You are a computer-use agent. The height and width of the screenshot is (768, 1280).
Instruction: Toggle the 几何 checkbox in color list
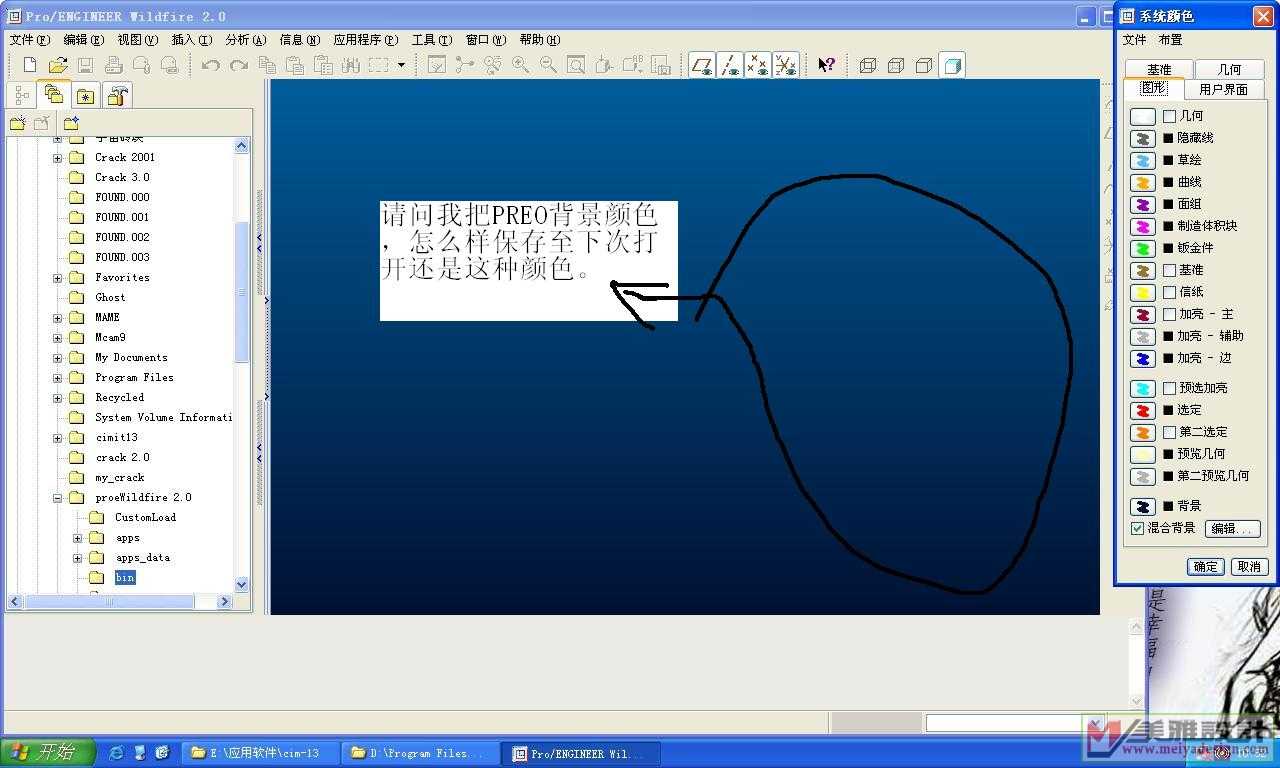click(1169, 116)
